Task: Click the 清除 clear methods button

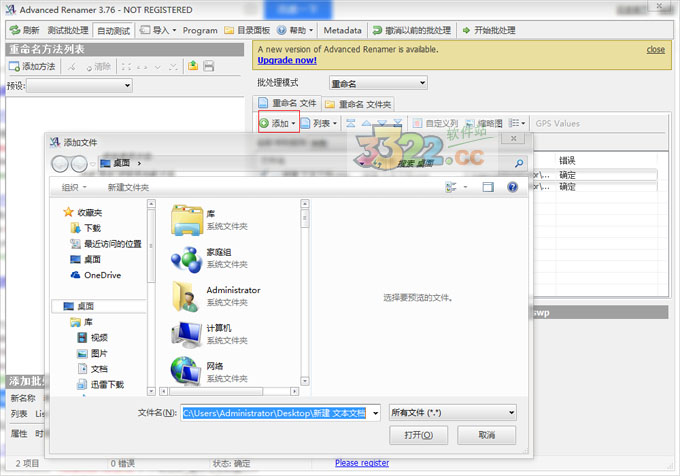Action: coord(98,66)
